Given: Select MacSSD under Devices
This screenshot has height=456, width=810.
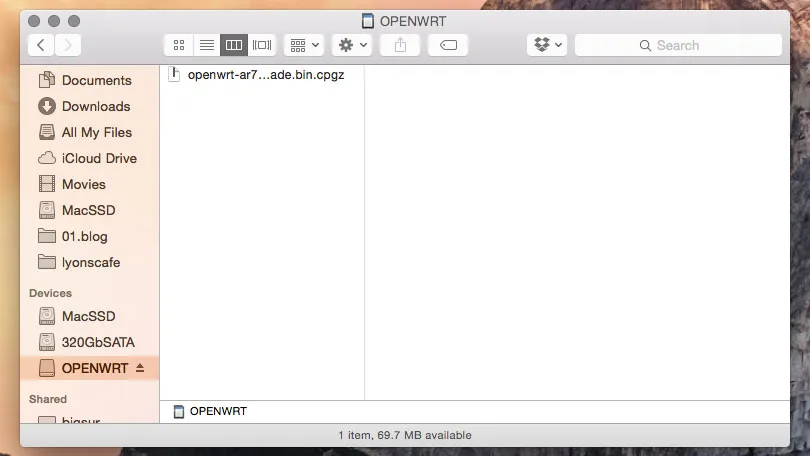Looking at the screenshot, I should tap(89, 316).
